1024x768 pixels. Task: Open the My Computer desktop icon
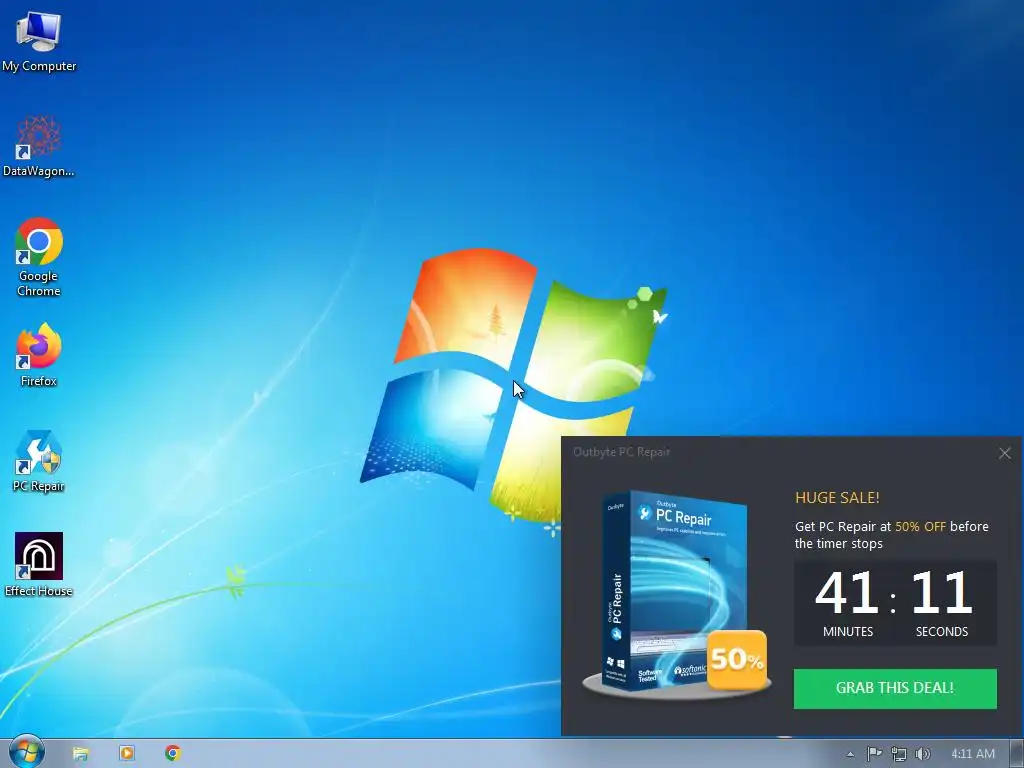(39, 41)
